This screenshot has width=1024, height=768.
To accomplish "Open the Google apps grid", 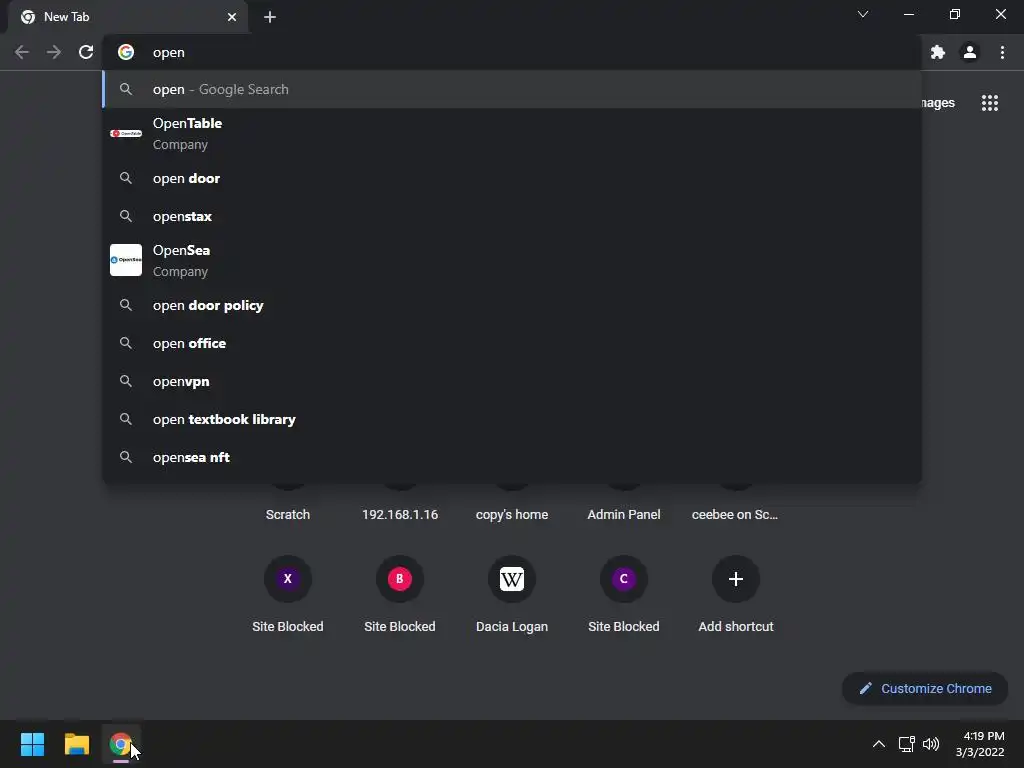I will [989, 103].
